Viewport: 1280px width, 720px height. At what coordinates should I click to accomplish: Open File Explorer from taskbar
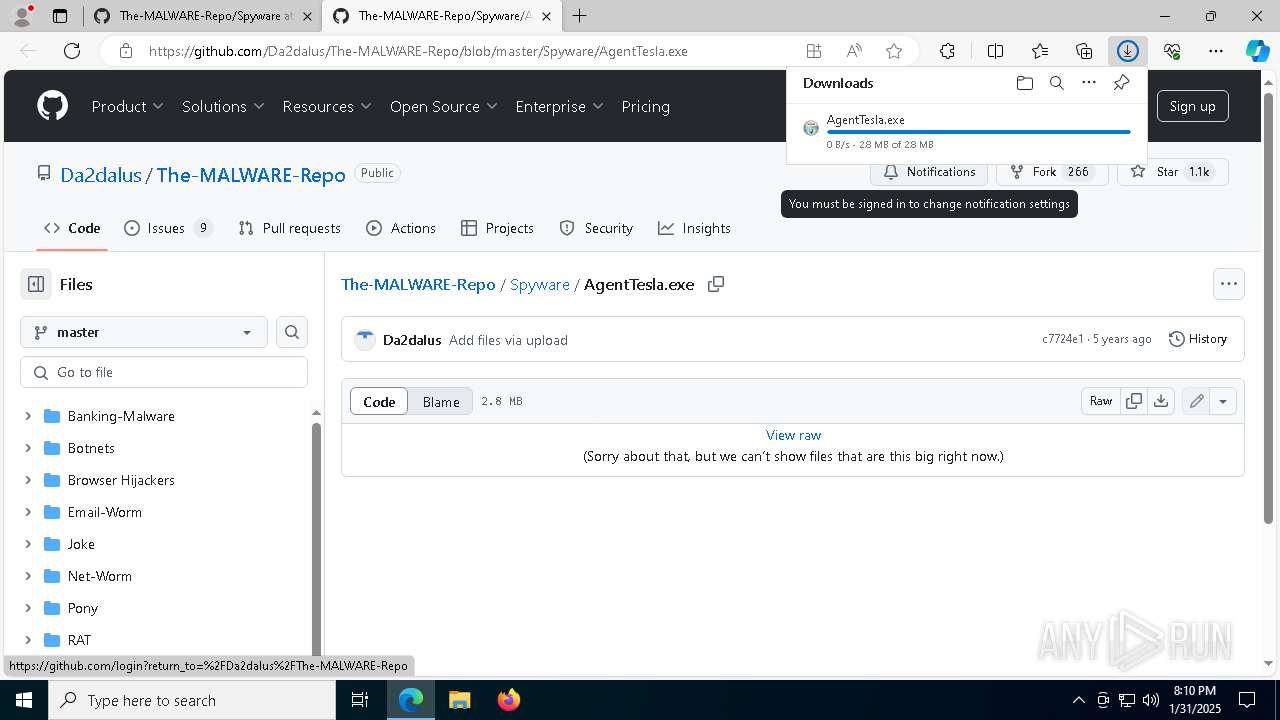(x=459, y=700)
